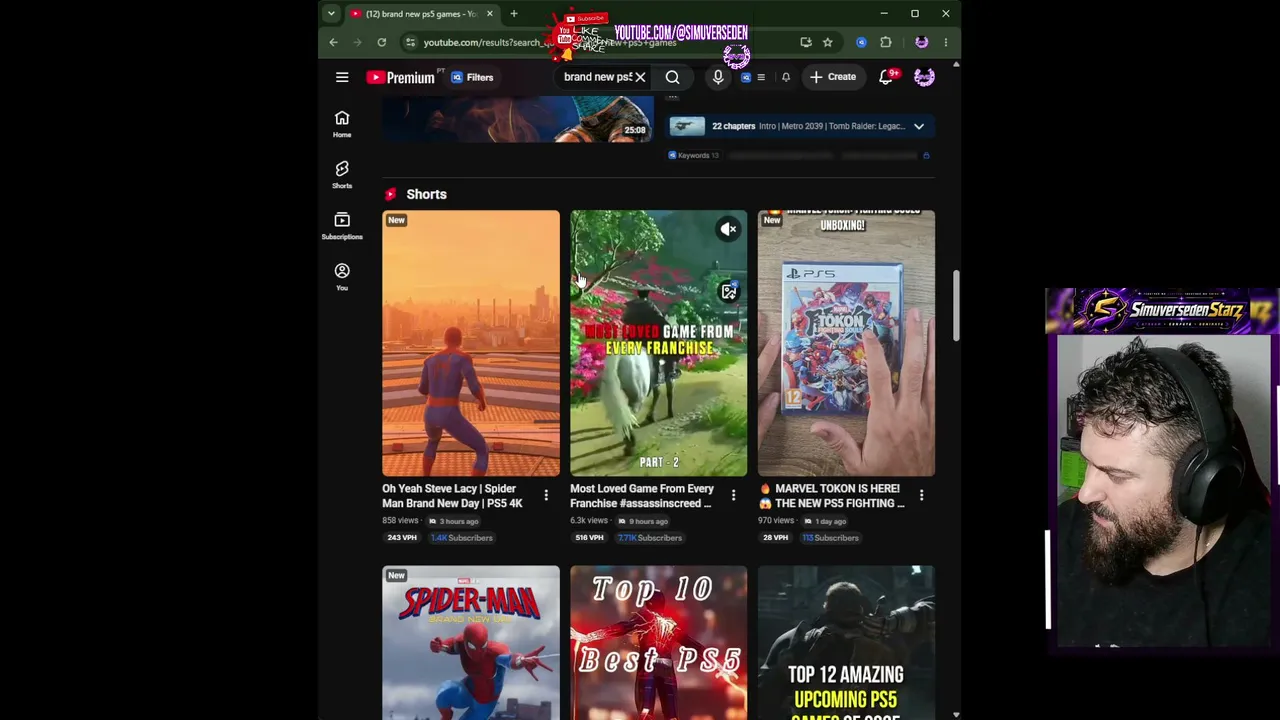Viewport: 1280px width, 720px height.
Task: Open 'Top 12 Amazing Upcoming PS5' short thumbnail
Action: pyautogui.click(x=846, y=642)
